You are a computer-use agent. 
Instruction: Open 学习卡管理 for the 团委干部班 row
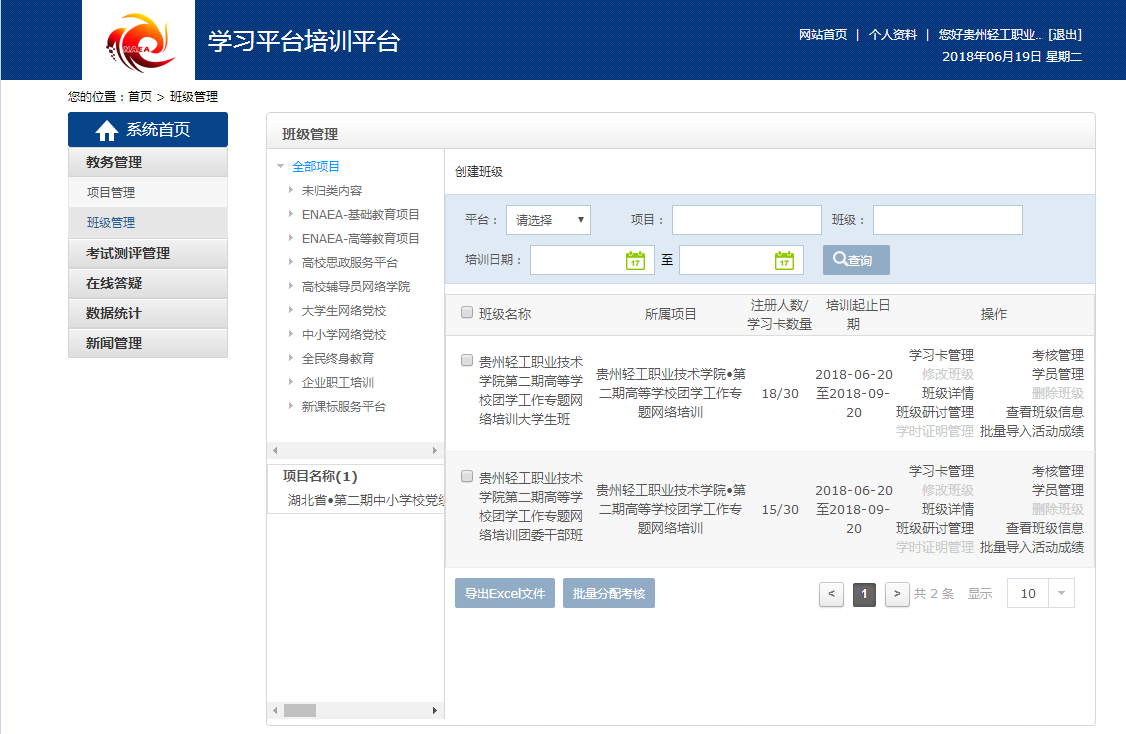click(x=941, y=471)
